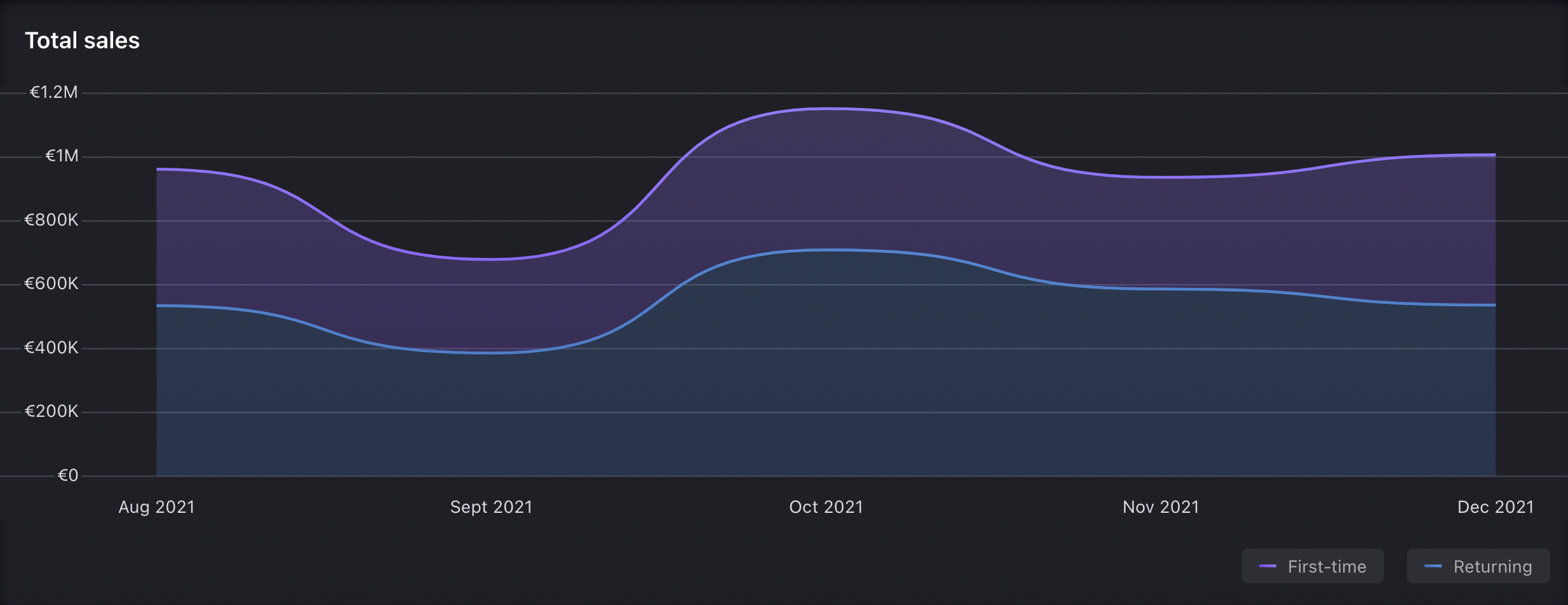Select the Sept 2021 x-axis label
The width and height of the screenshot is (1568, 605).
(x=491, y=507)
